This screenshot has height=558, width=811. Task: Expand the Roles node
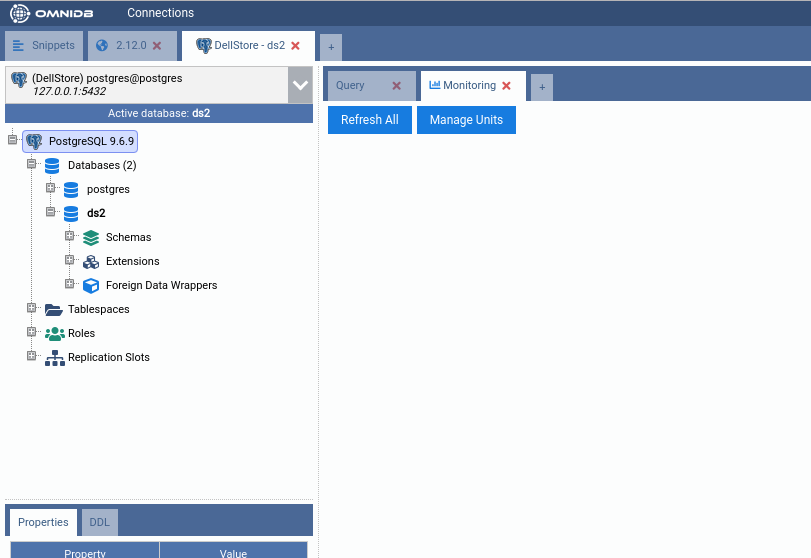click(x=32, y=331)
